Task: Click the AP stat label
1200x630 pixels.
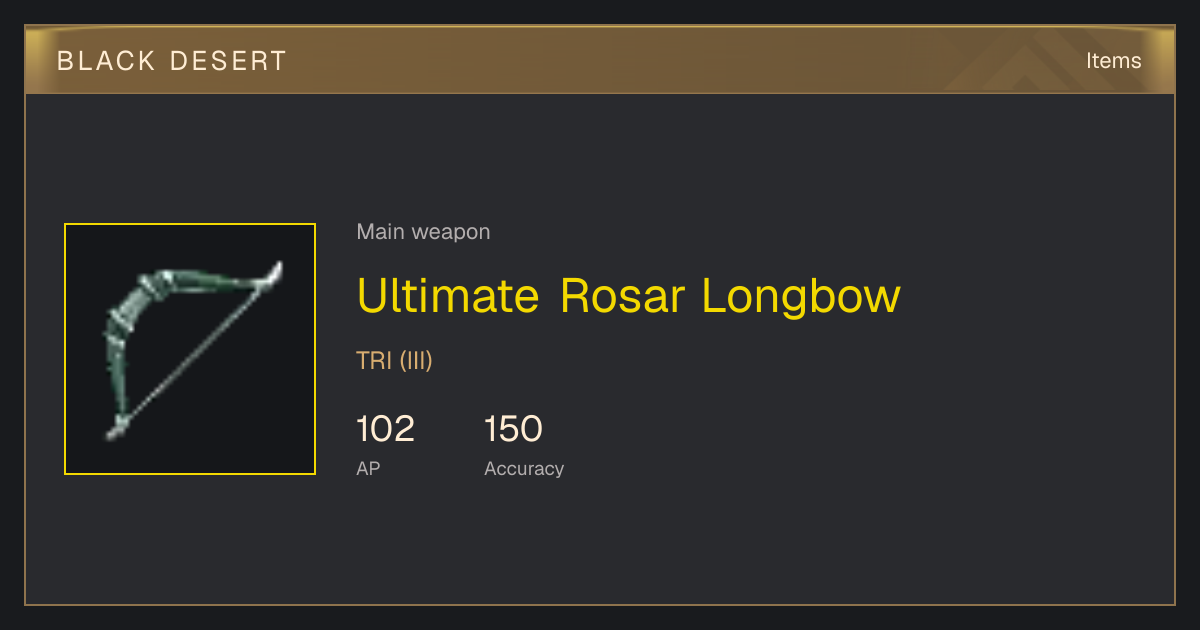Action: [368, 468]
